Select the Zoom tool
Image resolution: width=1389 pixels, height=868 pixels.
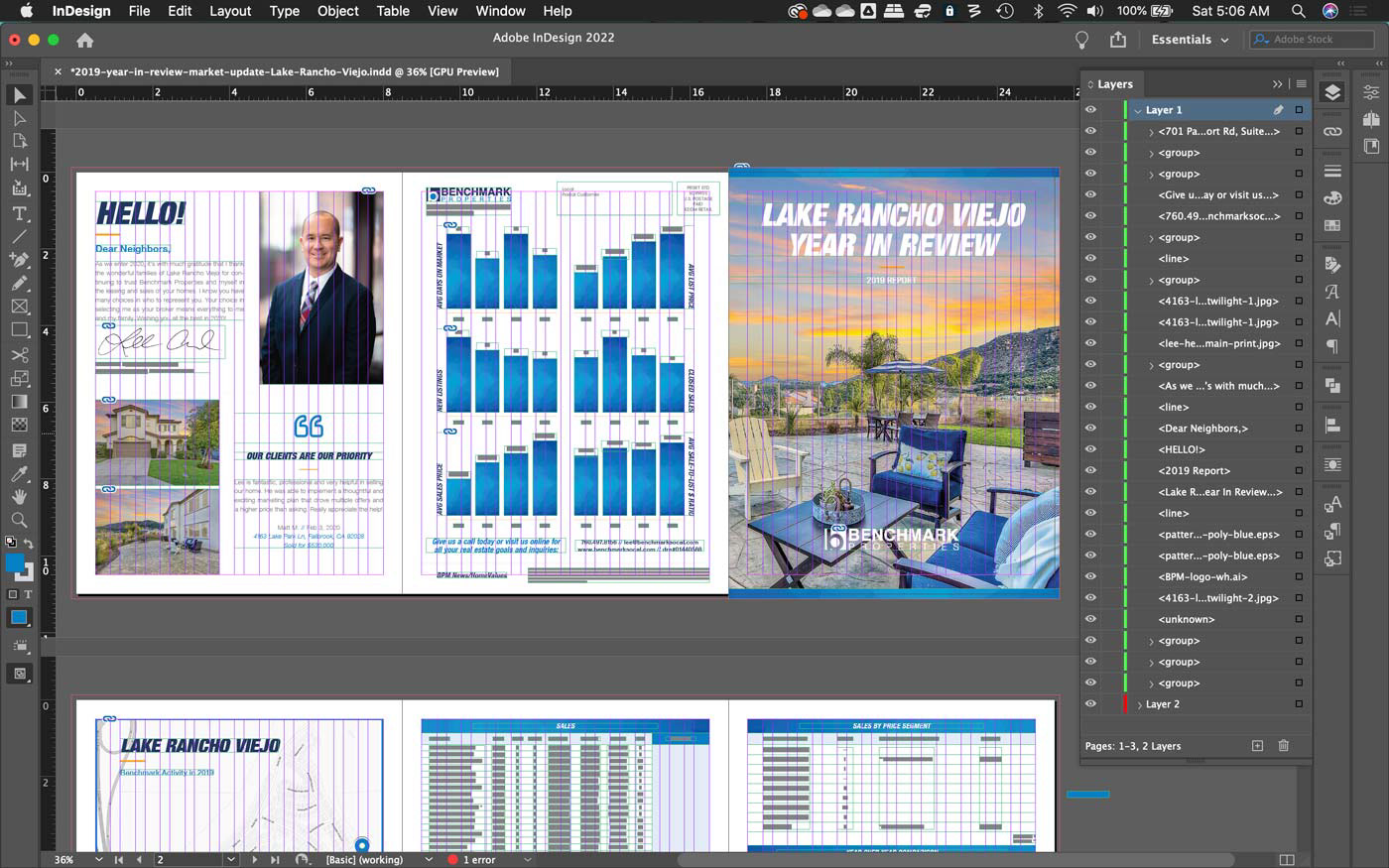(x=19, y=520)
